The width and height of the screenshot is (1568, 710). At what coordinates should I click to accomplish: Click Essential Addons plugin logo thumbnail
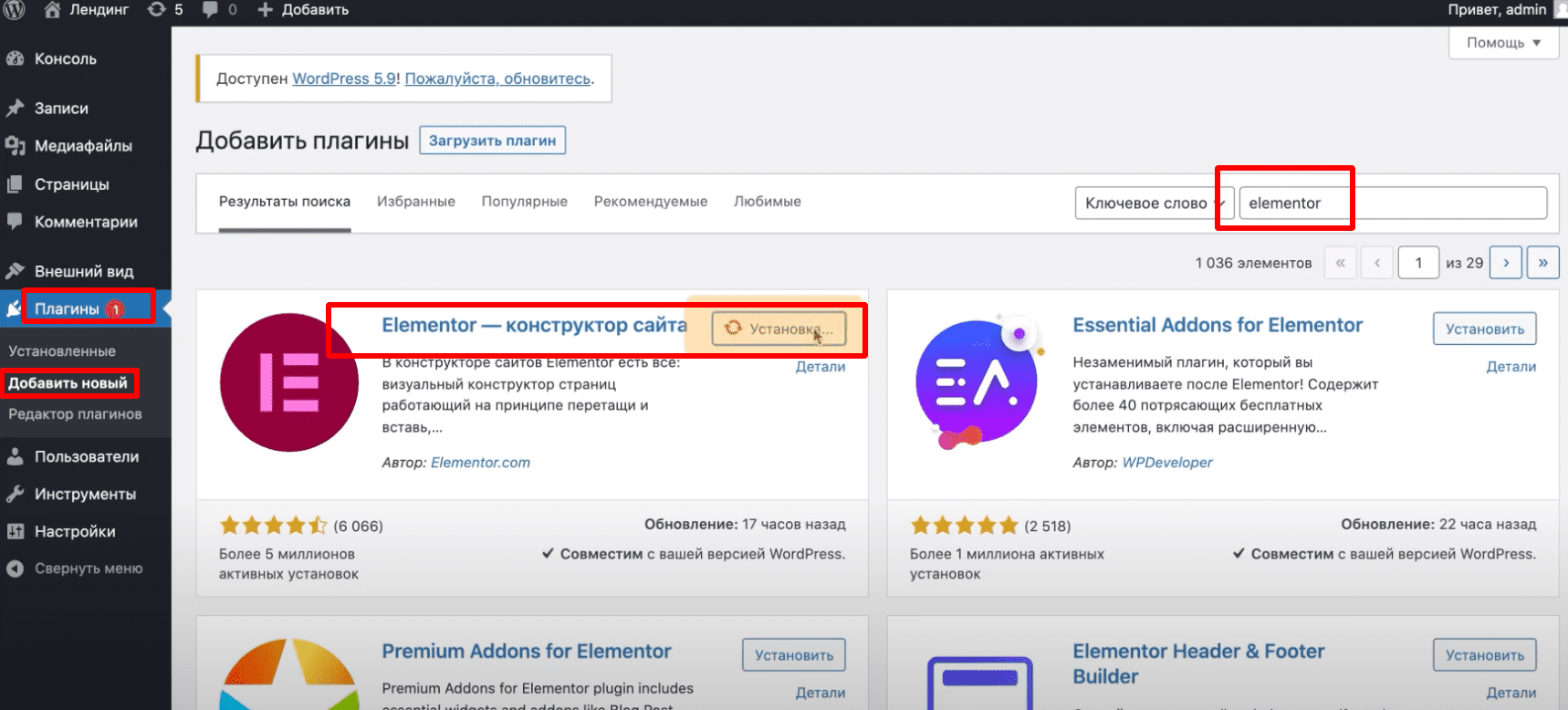pyautogui.click(x=978, y=382)
